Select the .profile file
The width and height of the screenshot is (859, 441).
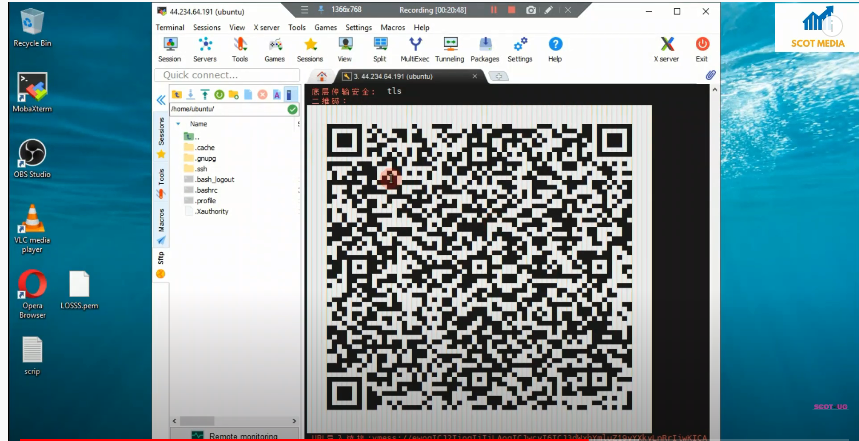[x=200, y=201]
